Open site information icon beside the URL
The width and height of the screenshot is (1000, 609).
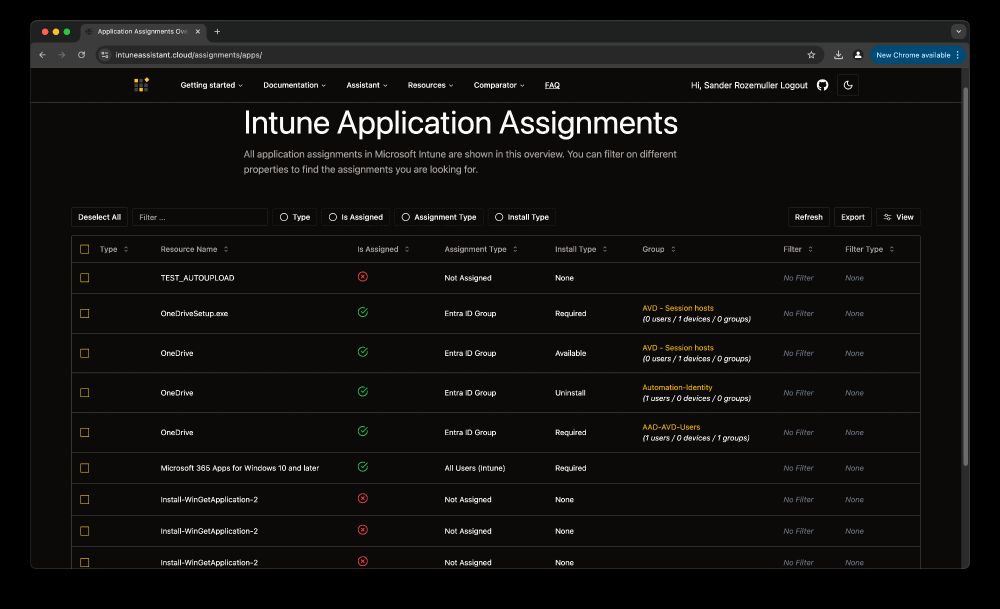pos(105,55)
